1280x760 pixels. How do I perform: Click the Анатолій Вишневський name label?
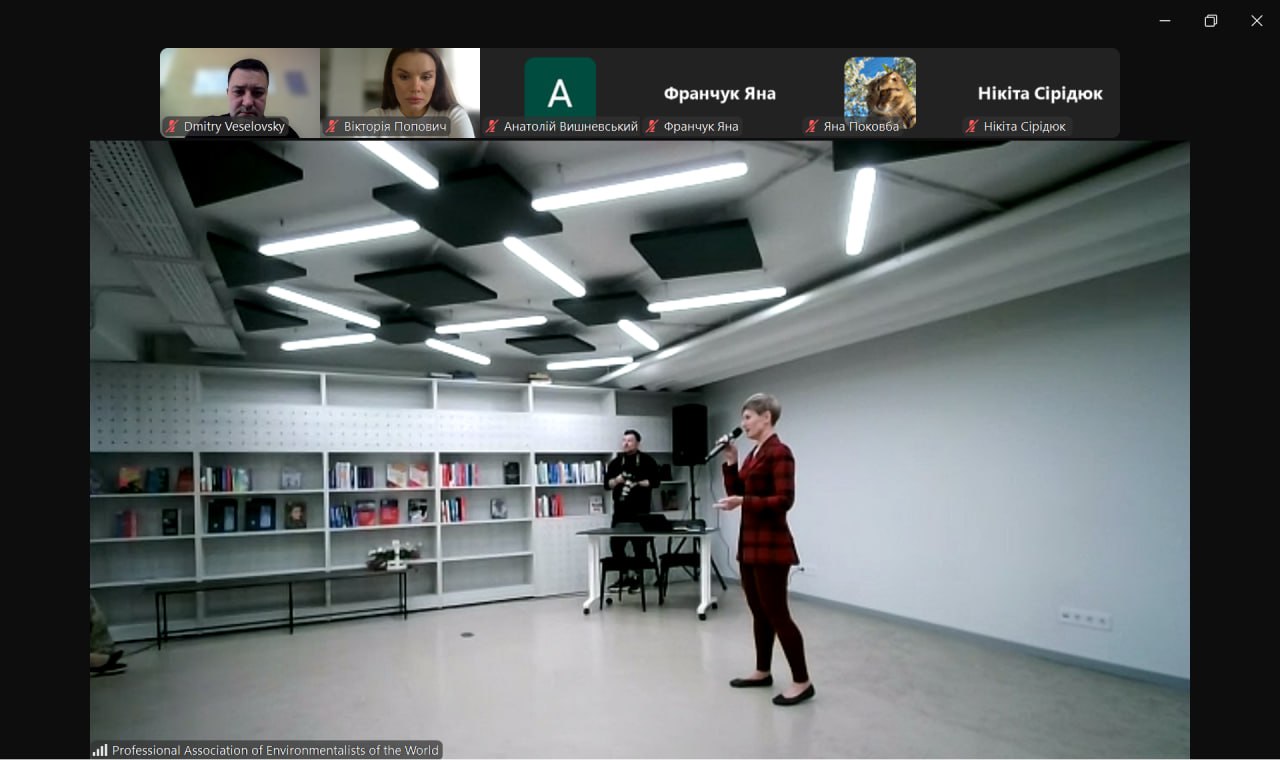571,126
